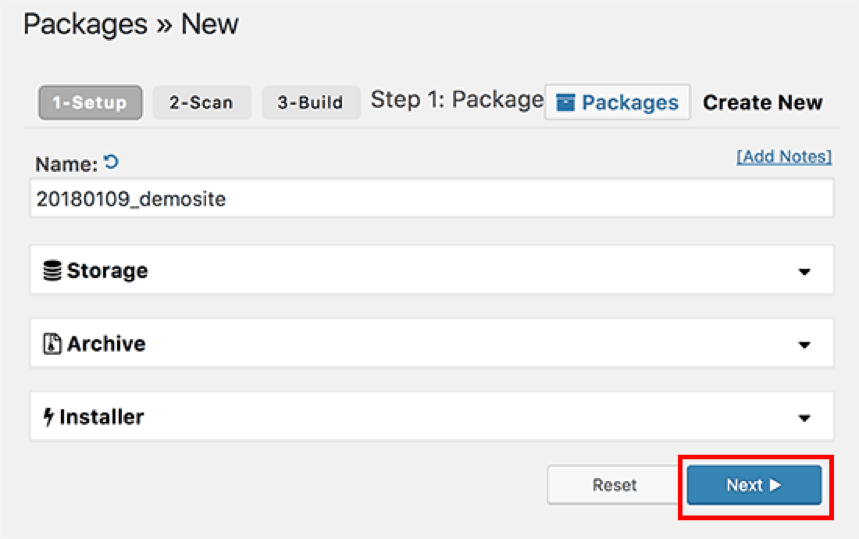Open the Add Notes link
The image size is (859, 539).
[x=783, y=157]
